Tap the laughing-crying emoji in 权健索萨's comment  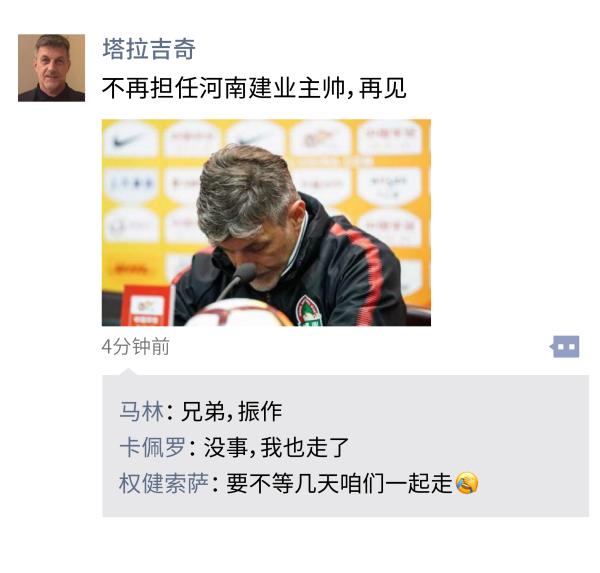[466, 483]
